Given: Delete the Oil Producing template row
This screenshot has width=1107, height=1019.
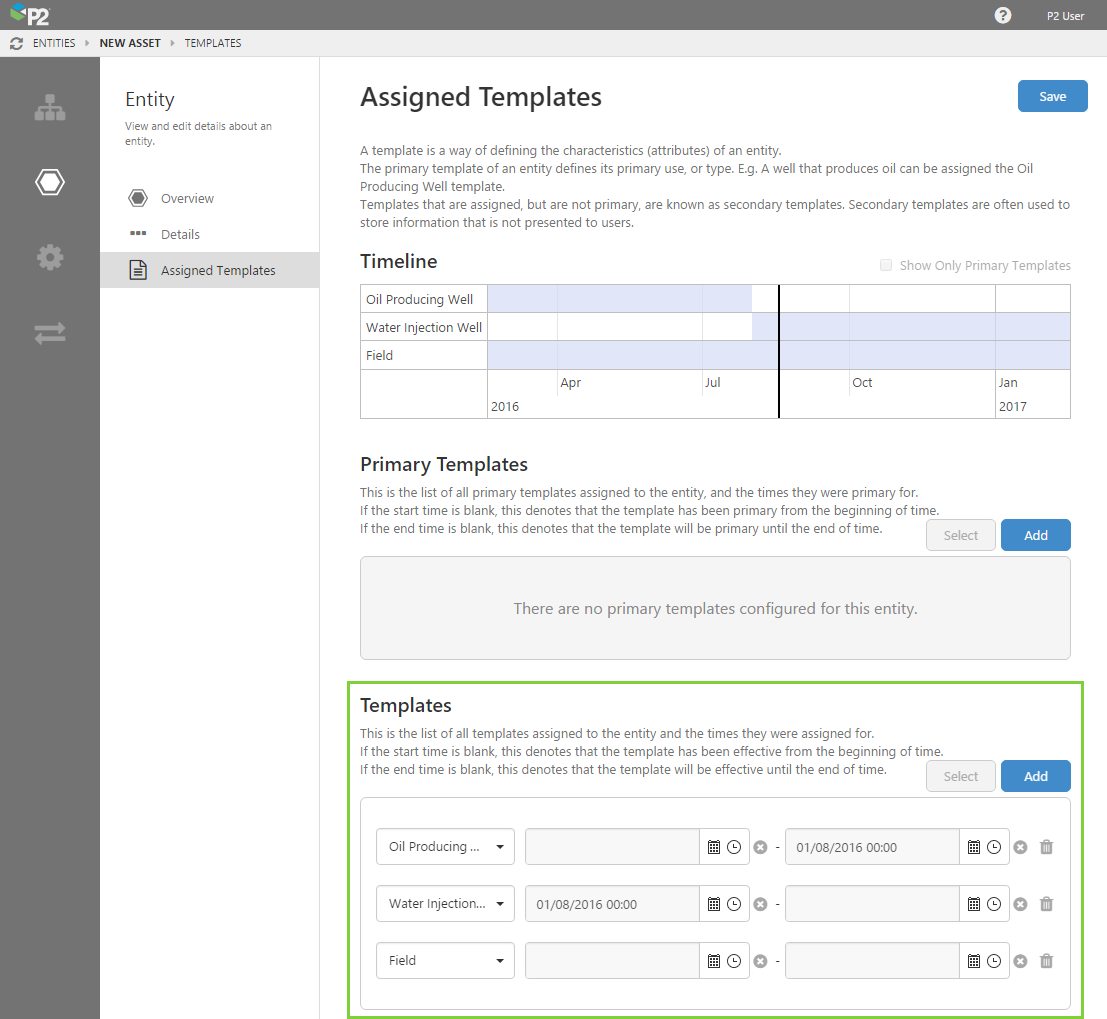Looking at the screenshot, I should point(1046,847).
